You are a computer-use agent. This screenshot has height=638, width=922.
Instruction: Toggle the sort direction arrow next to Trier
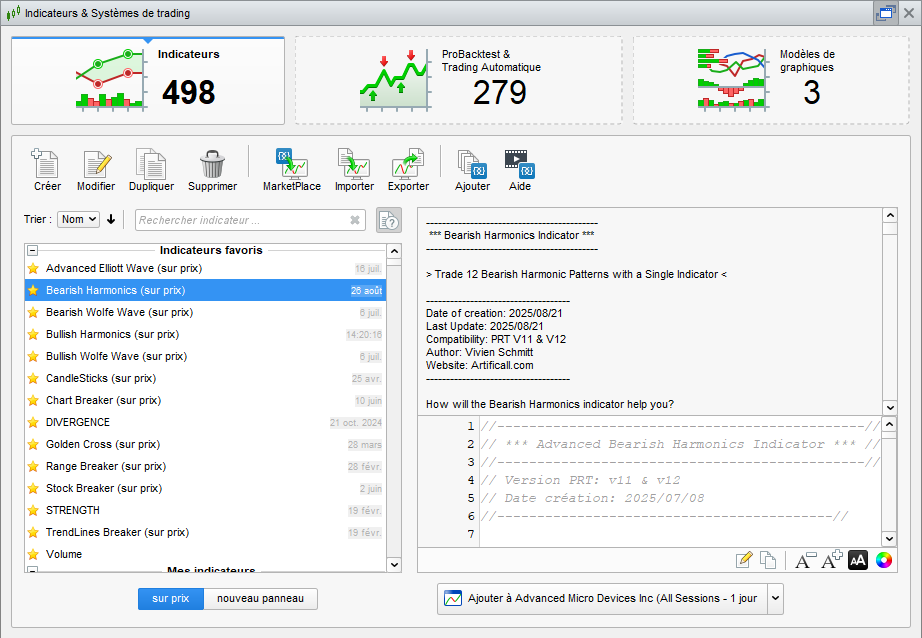(x=111, y=220)
